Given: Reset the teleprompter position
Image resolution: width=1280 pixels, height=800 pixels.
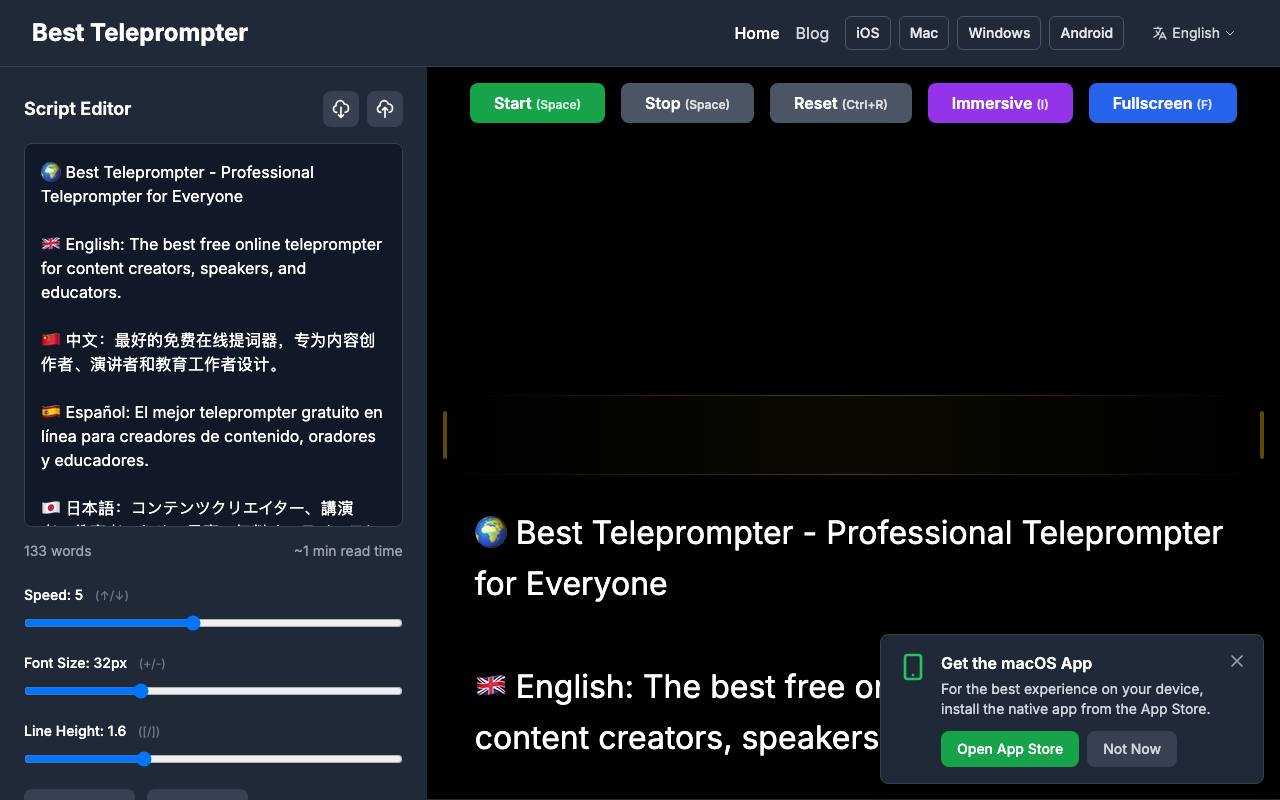Looking at the screenshot, I should coord(841,103).
